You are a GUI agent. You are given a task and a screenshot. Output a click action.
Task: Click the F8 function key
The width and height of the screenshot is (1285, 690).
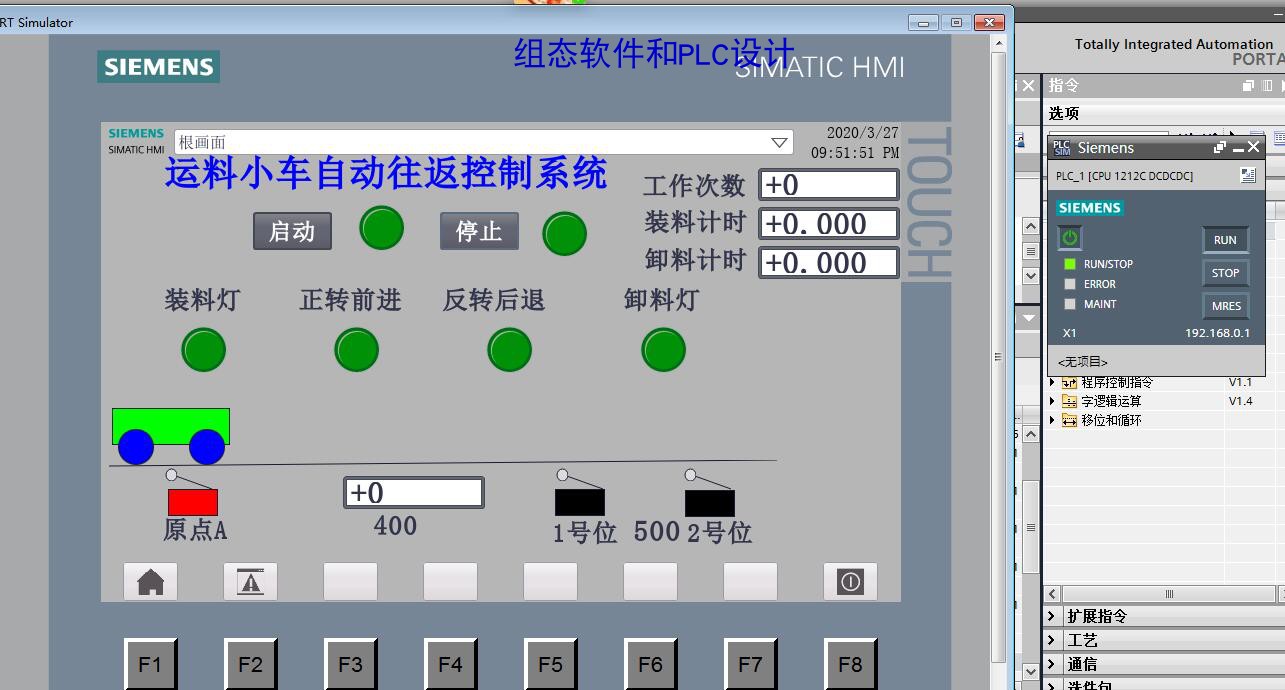coord(850,664)
